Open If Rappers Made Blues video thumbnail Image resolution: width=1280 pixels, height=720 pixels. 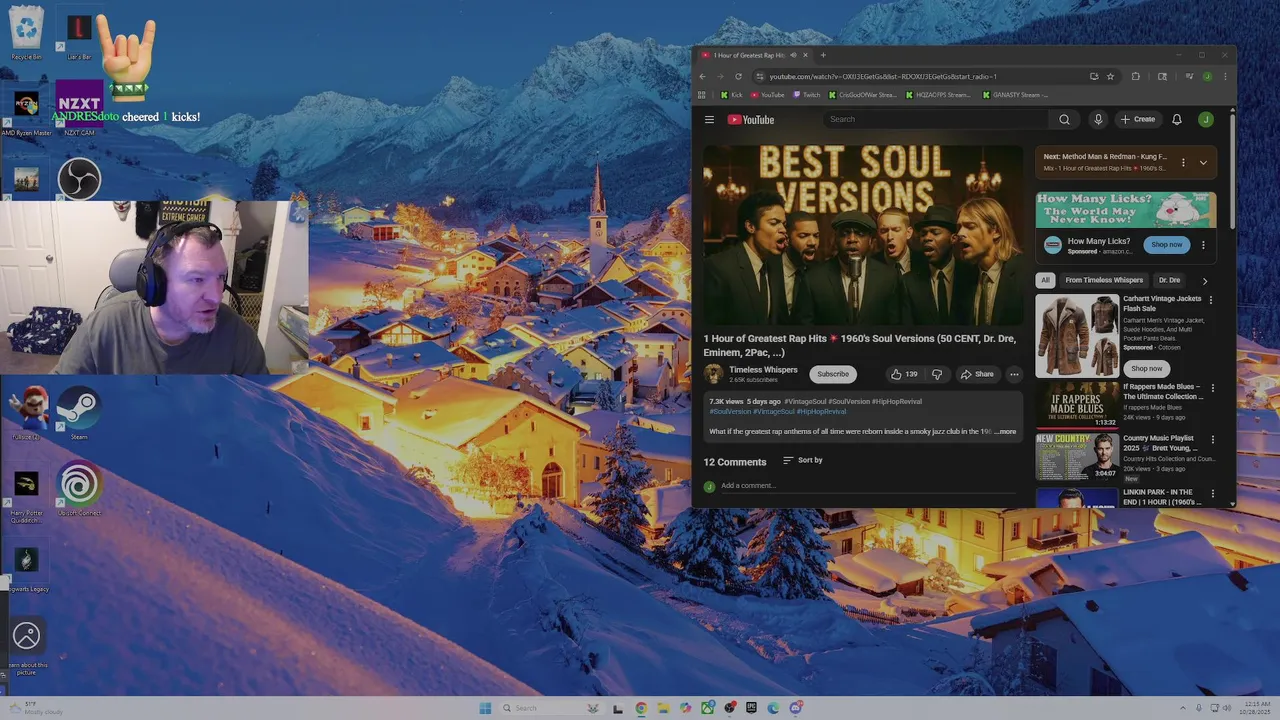[x=1076, y=404]
